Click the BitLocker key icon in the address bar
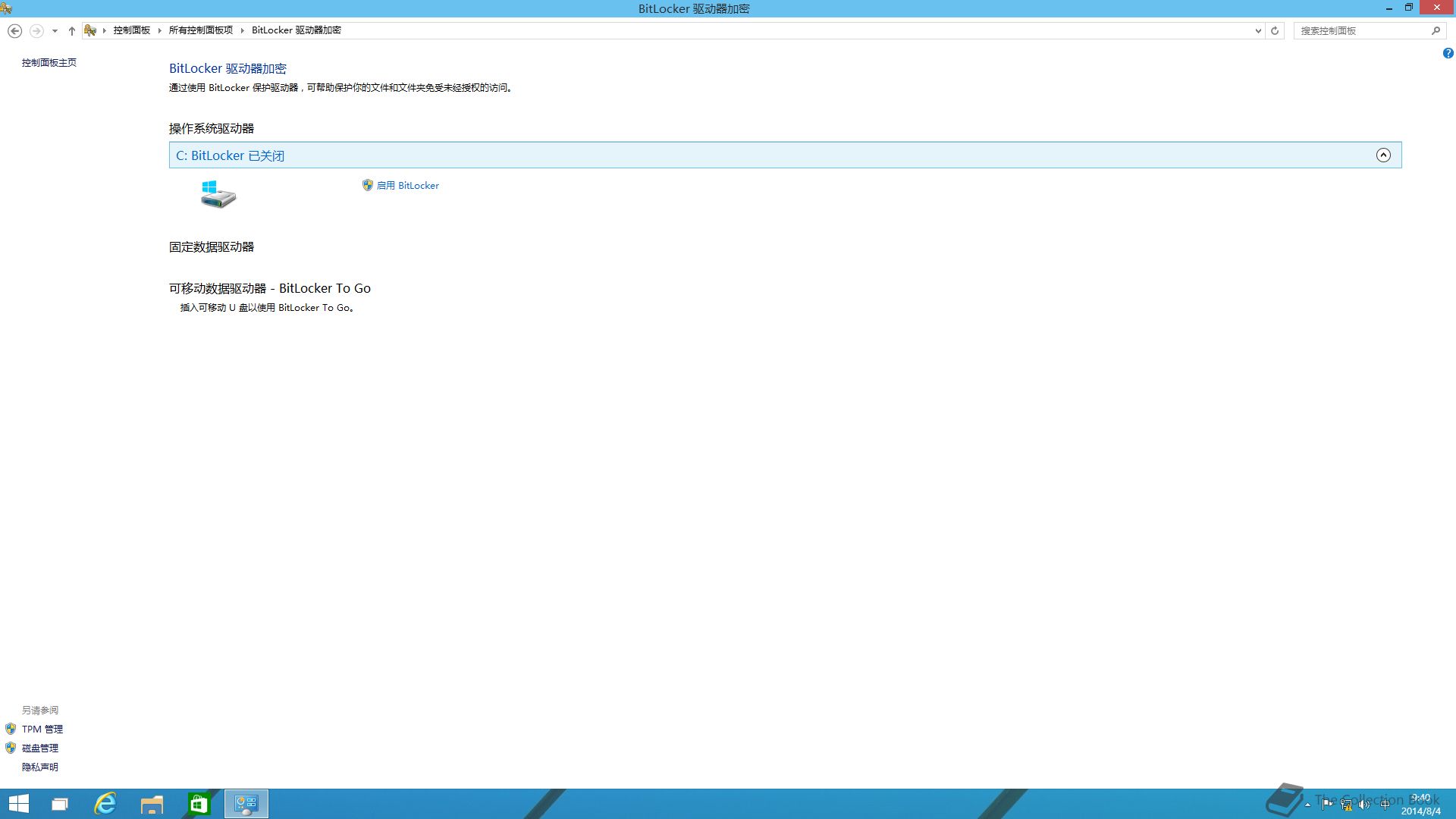Image resolution: width=1456 pixels, height=819 pixels. tap(90, 30)
